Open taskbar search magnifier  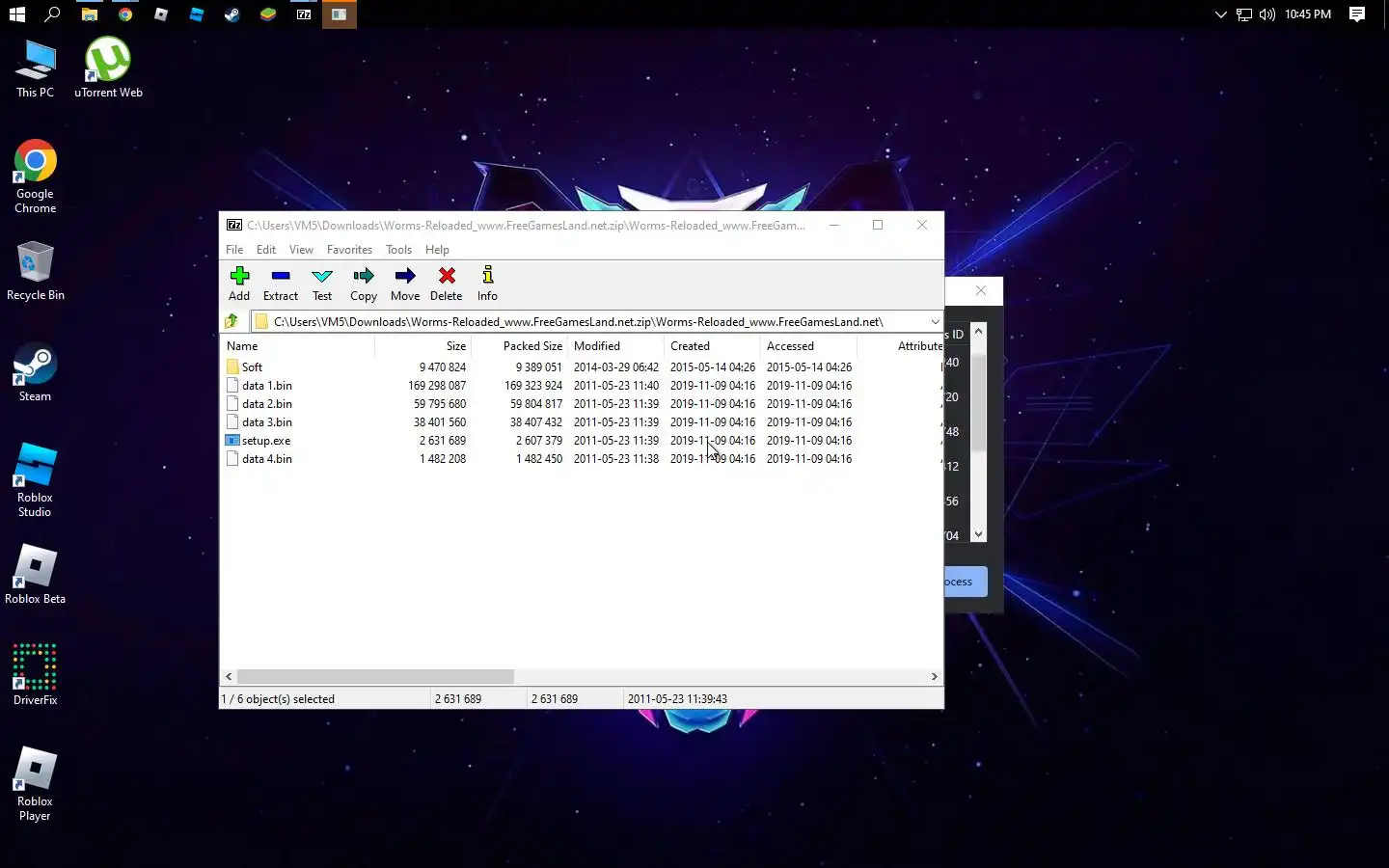[53, 14]
